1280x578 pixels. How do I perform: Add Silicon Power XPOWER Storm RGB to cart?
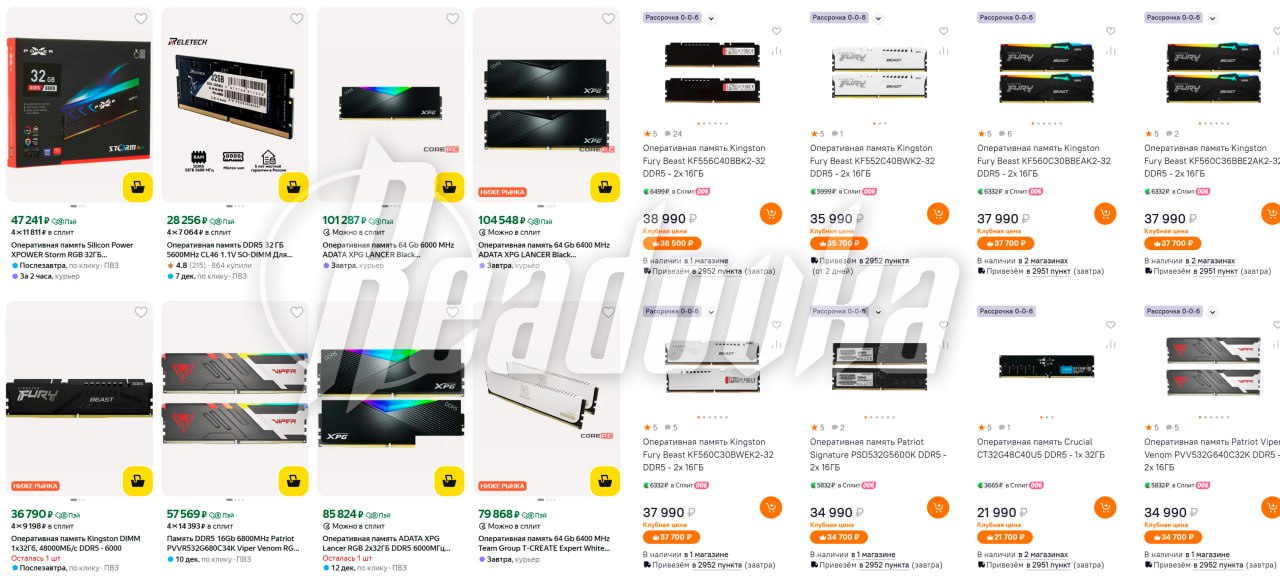click(137, 187)
